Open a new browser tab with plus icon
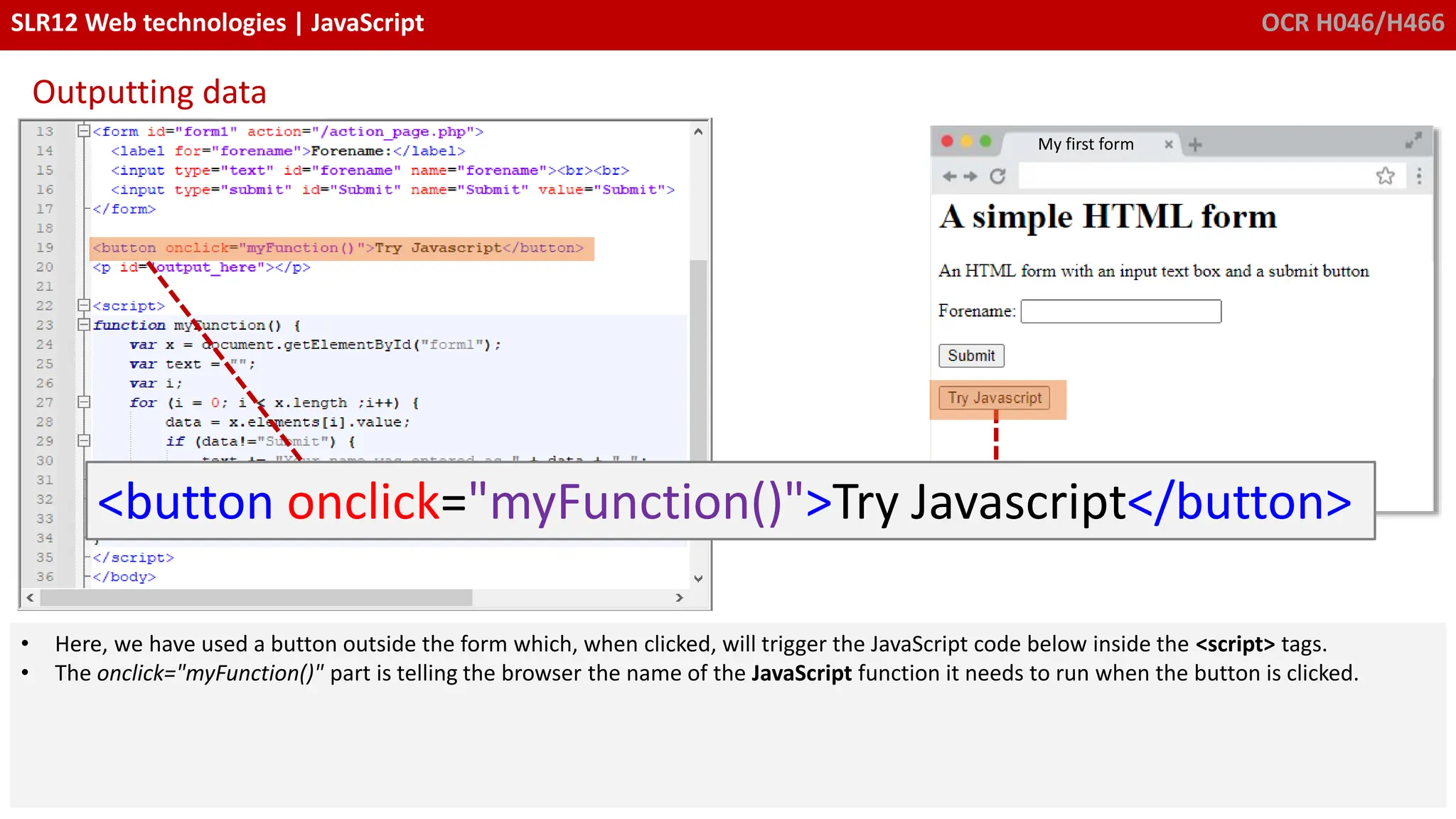Viewport: 1456px width, 819px height. (1195, 144)
